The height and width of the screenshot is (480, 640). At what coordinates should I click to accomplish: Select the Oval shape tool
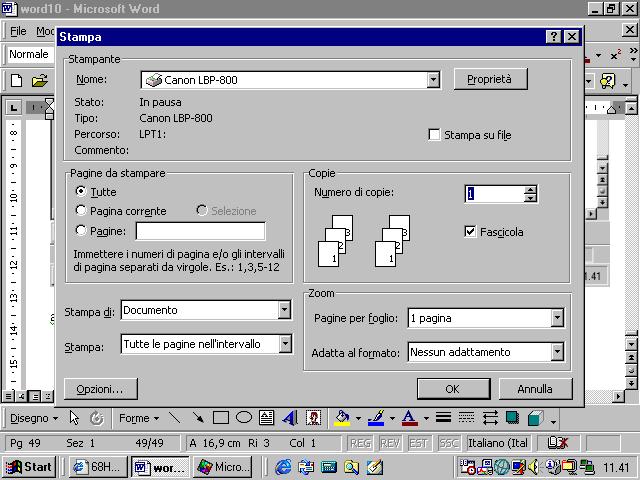pyautogui.click(x=244, y=417)
